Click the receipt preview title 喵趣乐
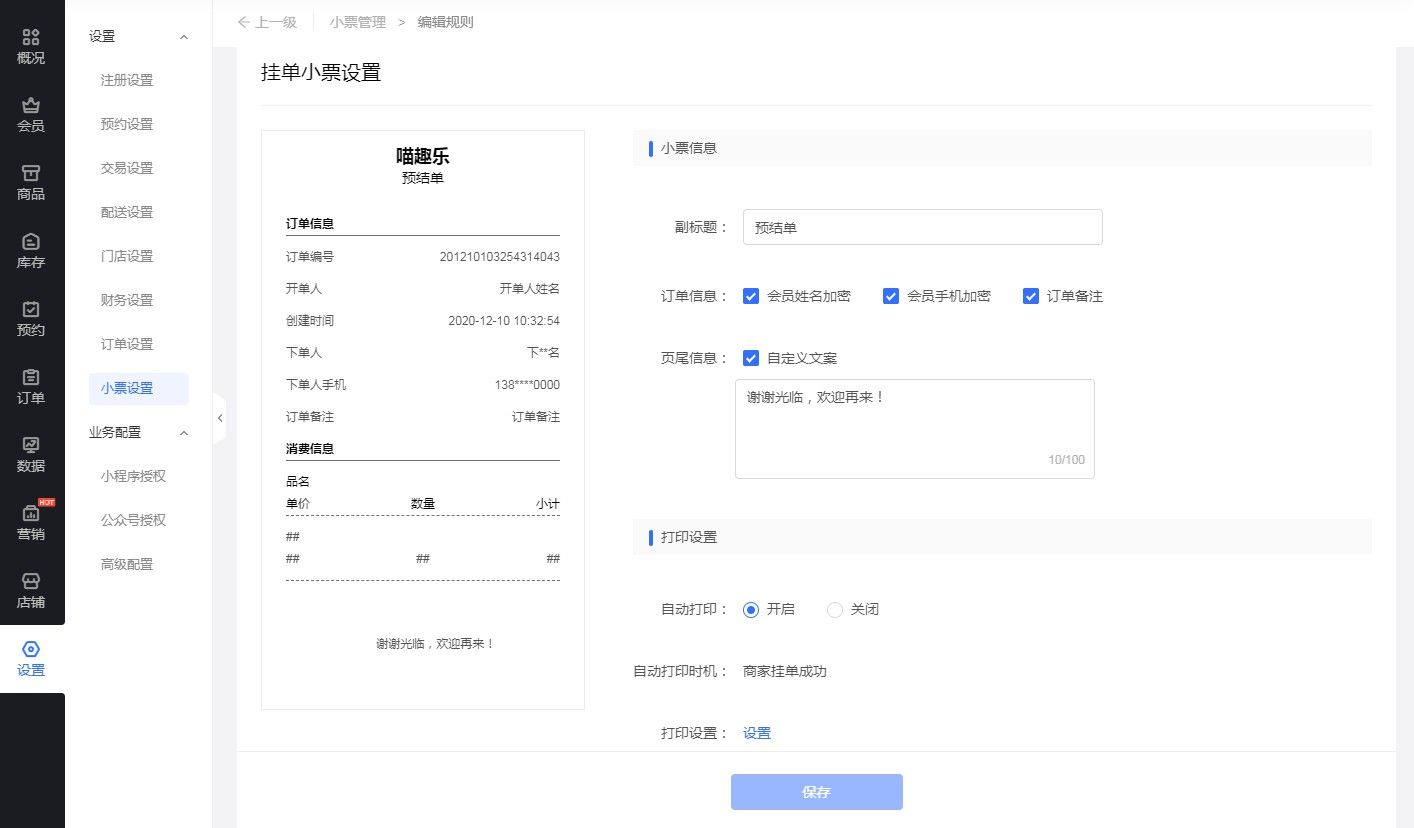This screenshot has width=1414, height=828. (423, 156)
